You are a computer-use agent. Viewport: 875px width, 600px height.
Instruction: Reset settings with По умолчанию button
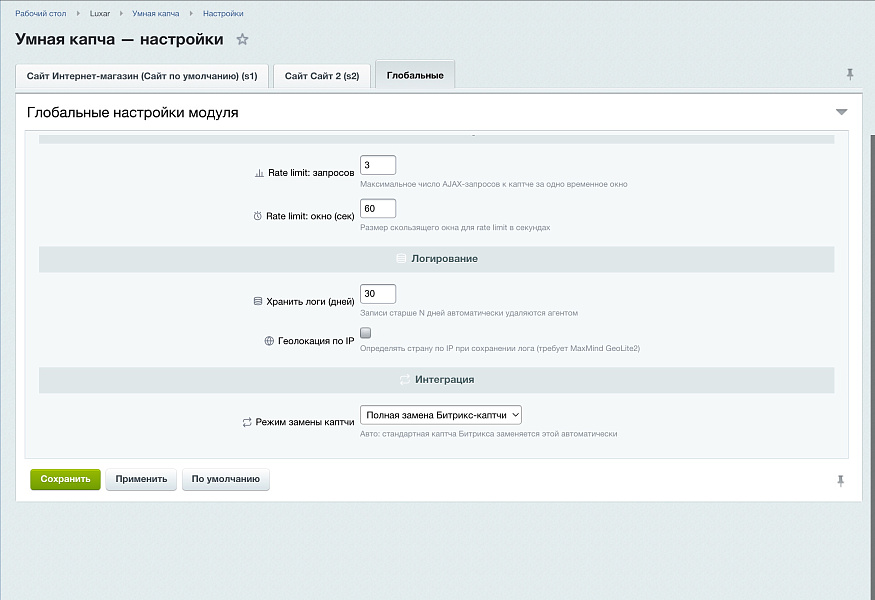[226, 479]
